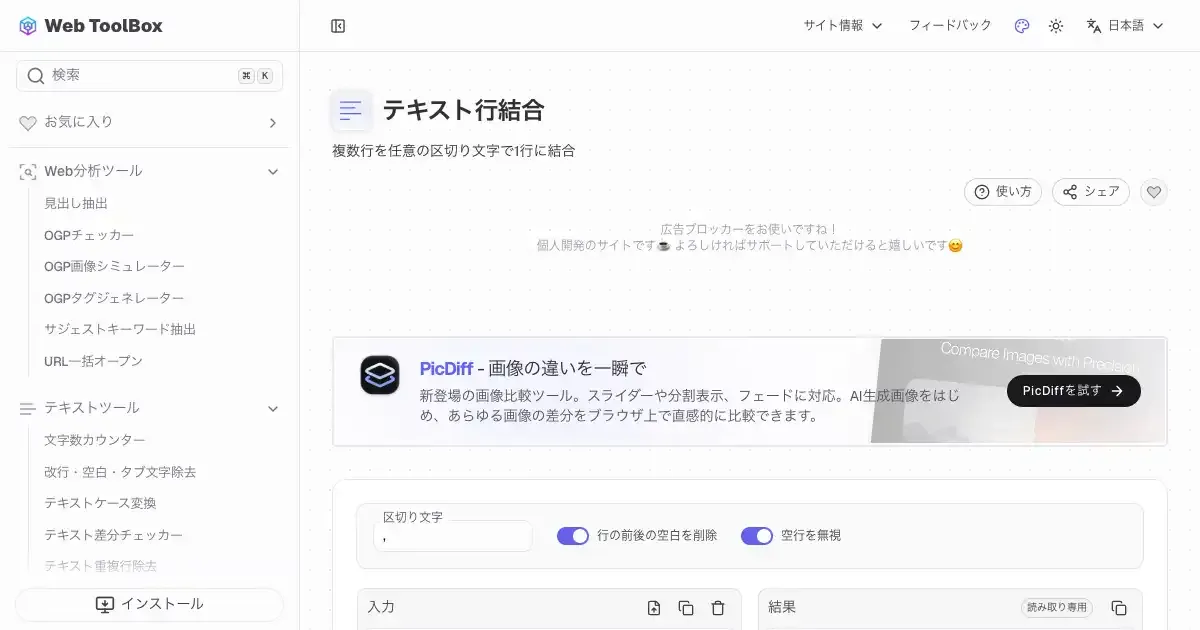Open the color theme palette icon
Image resolution: width=1200 pixels, height=630 pixels.
1021,26
